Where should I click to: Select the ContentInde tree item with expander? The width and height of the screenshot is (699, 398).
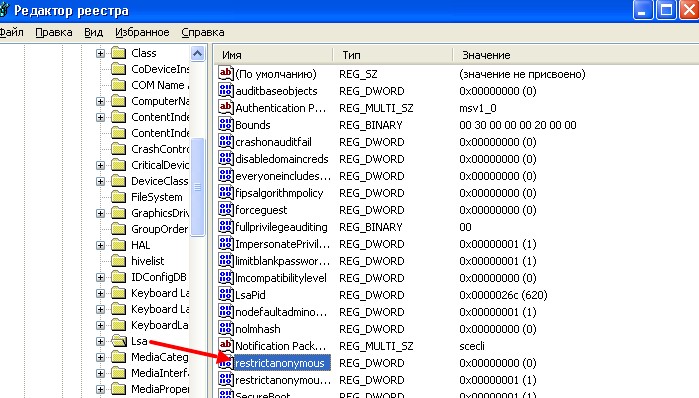[160, 117]
